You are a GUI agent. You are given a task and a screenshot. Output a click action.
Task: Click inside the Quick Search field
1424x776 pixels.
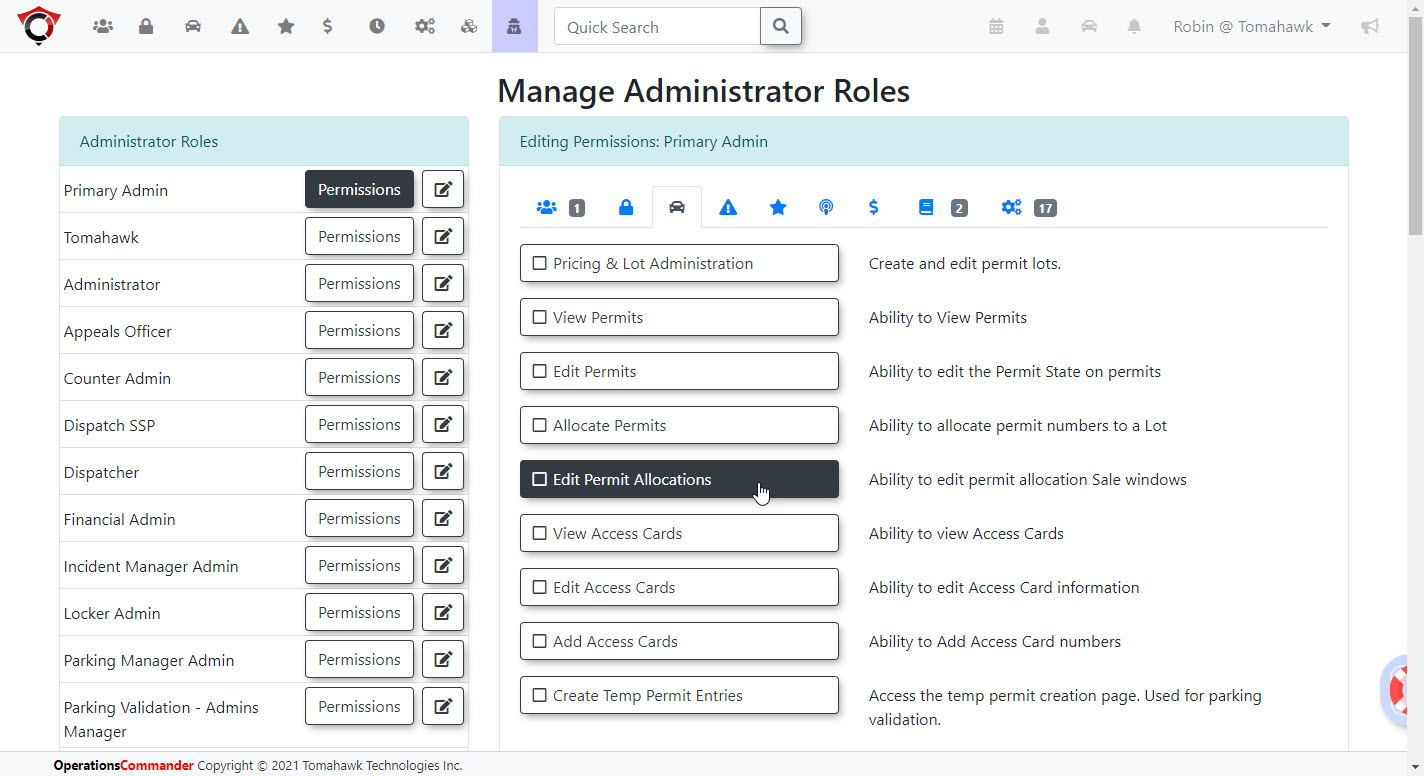coord(656,26)
